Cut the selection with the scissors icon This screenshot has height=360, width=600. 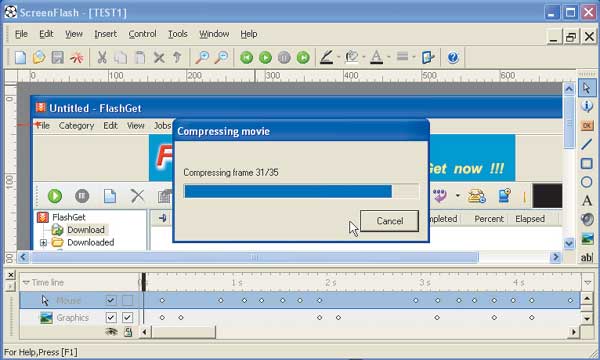(102, 58)
